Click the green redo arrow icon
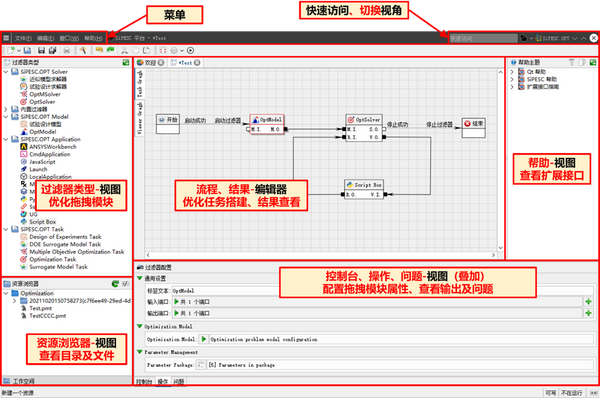The width and height of the screenshot is (600, 398). (x=111, y=50)
